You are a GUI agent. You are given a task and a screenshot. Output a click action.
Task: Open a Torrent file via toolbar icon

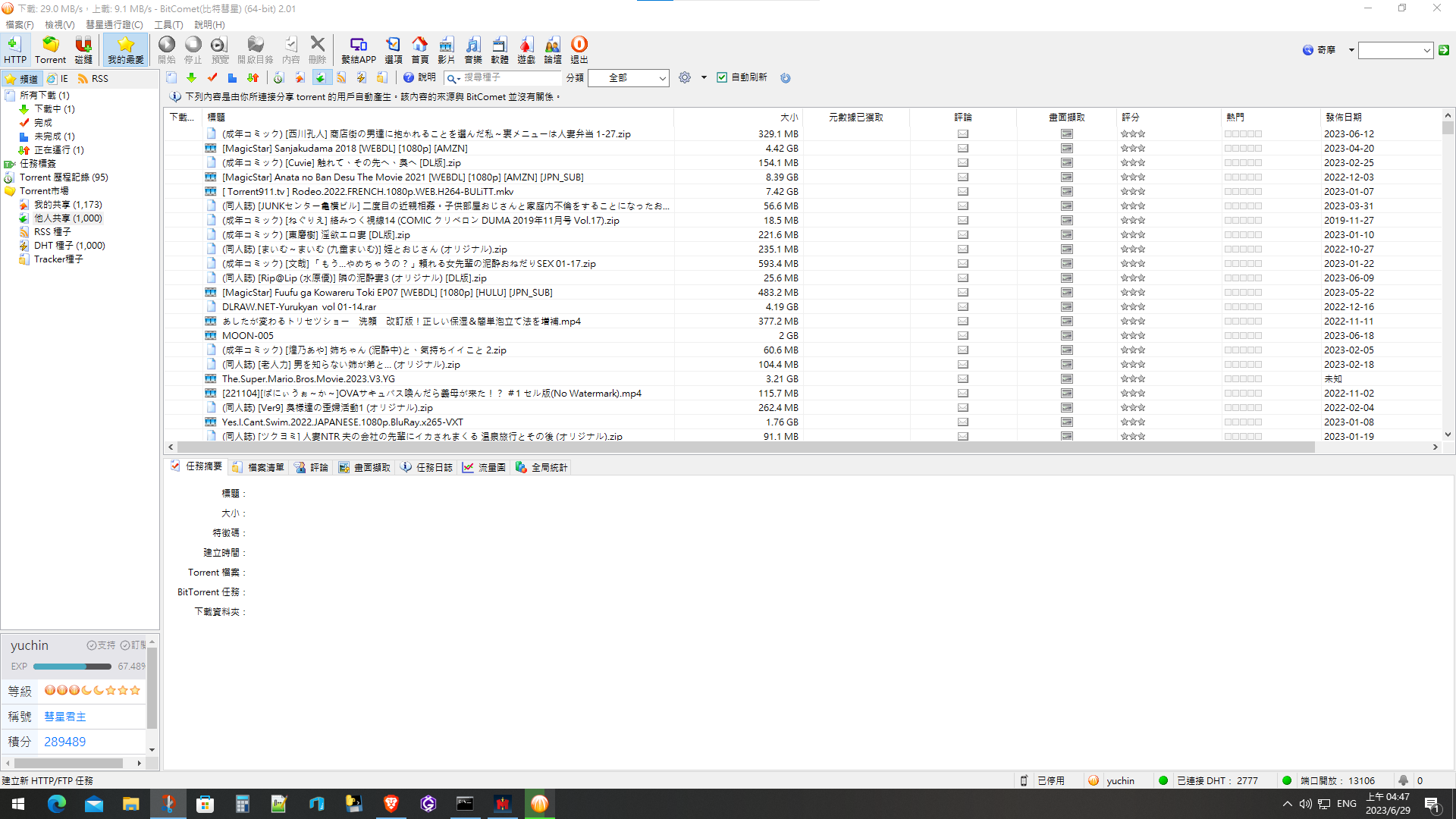click(50, 49)
